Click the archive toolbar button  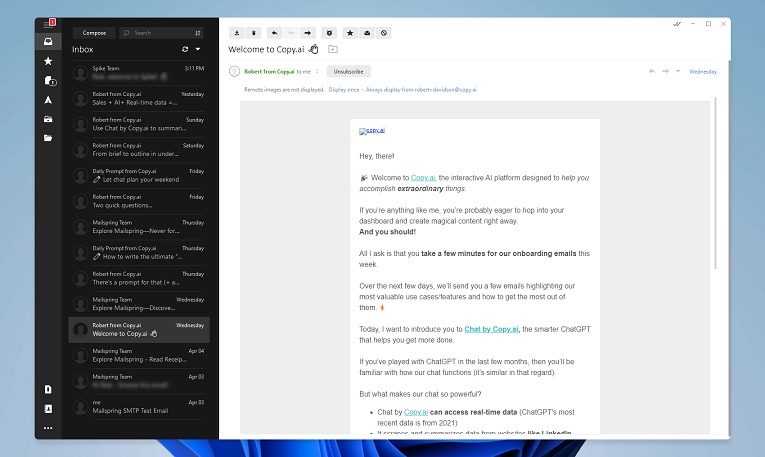(x=237, y=33)
